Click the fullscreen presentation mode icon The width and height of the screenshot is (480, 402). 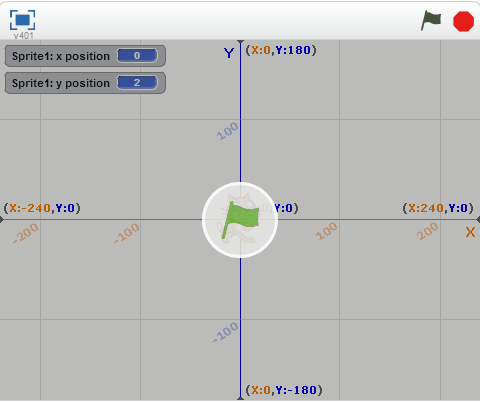pyautogui.click(x=22, y=20)
